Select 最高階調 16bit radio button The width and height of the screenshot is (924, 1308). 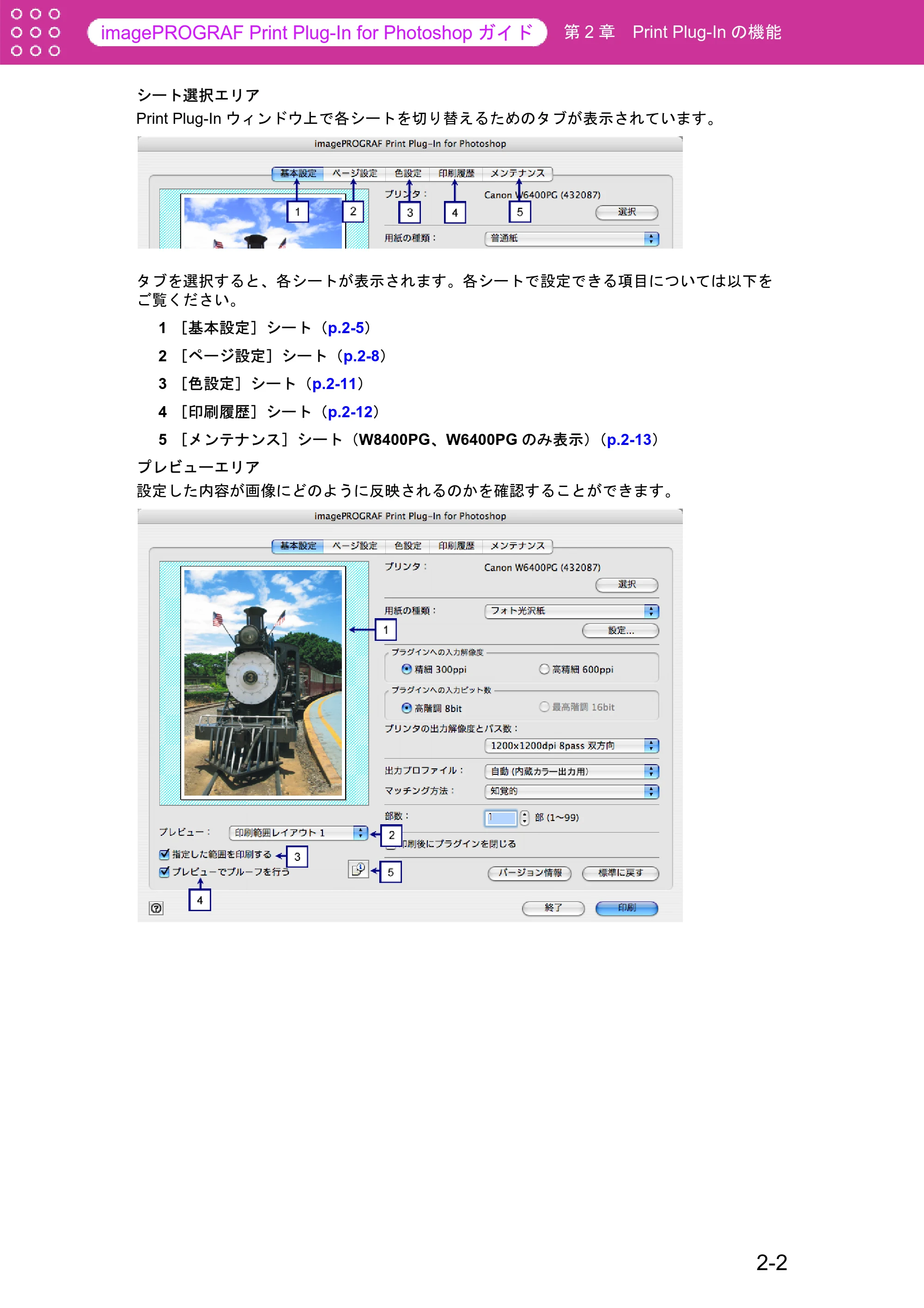tap(544, 707)
